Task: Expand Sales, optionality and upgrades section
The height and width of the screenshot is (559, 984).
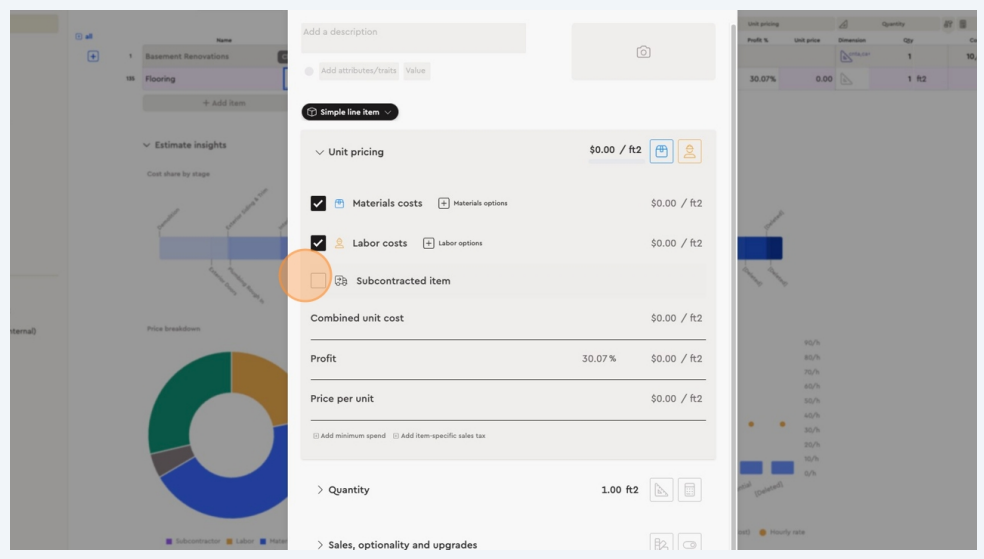Action: (320, 545)
